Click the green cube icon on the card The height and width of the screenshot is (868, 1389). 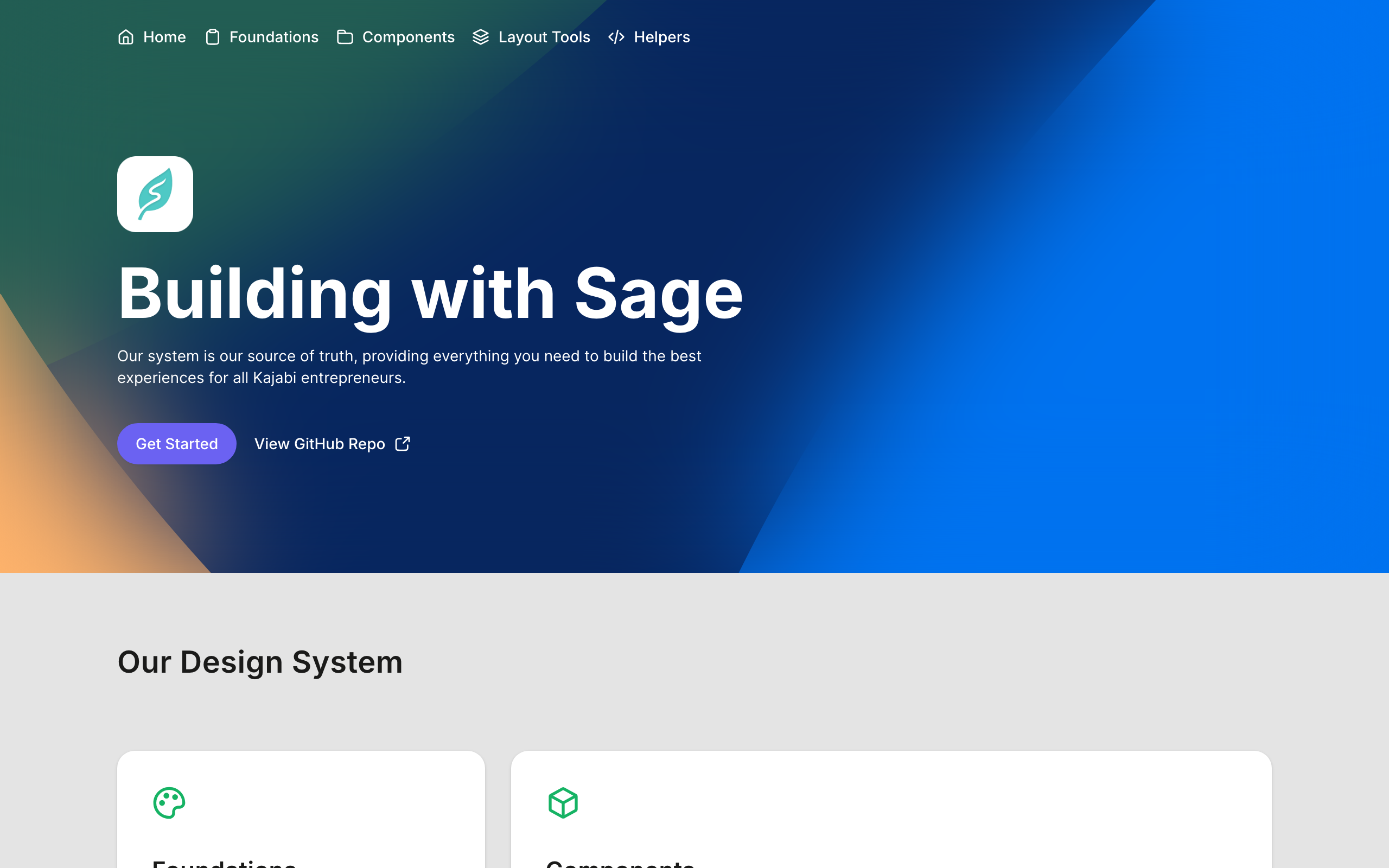(x=563, y=802)
